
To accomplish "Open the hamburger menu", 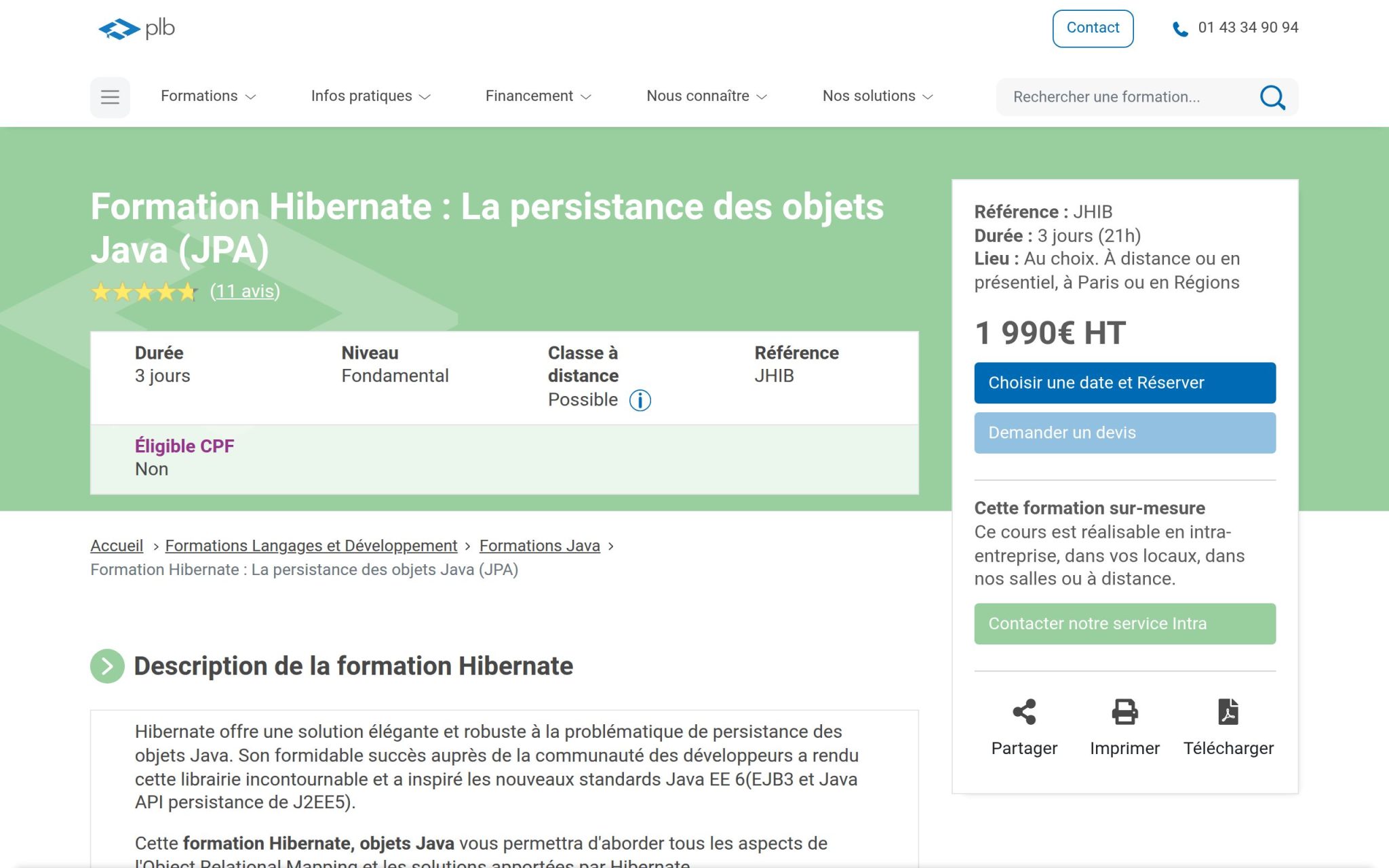I will (x=110, y=97).
